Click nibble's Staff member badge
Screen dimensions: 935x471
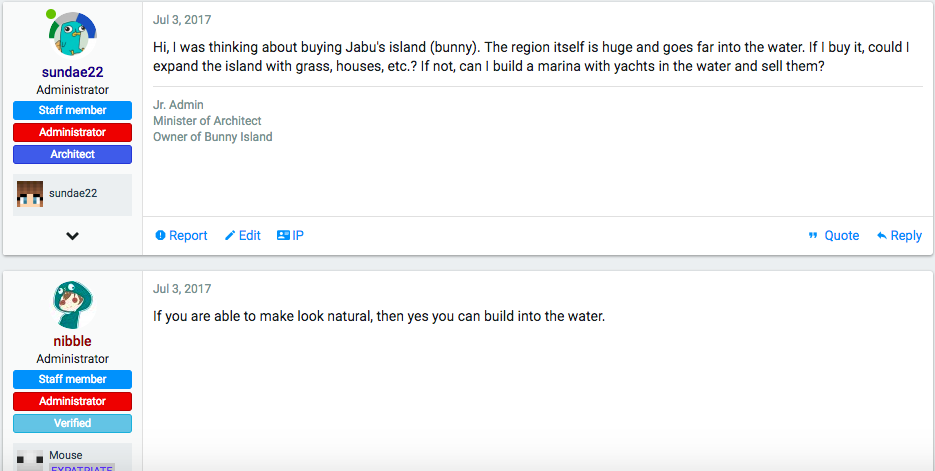click(x=72, y=379)
